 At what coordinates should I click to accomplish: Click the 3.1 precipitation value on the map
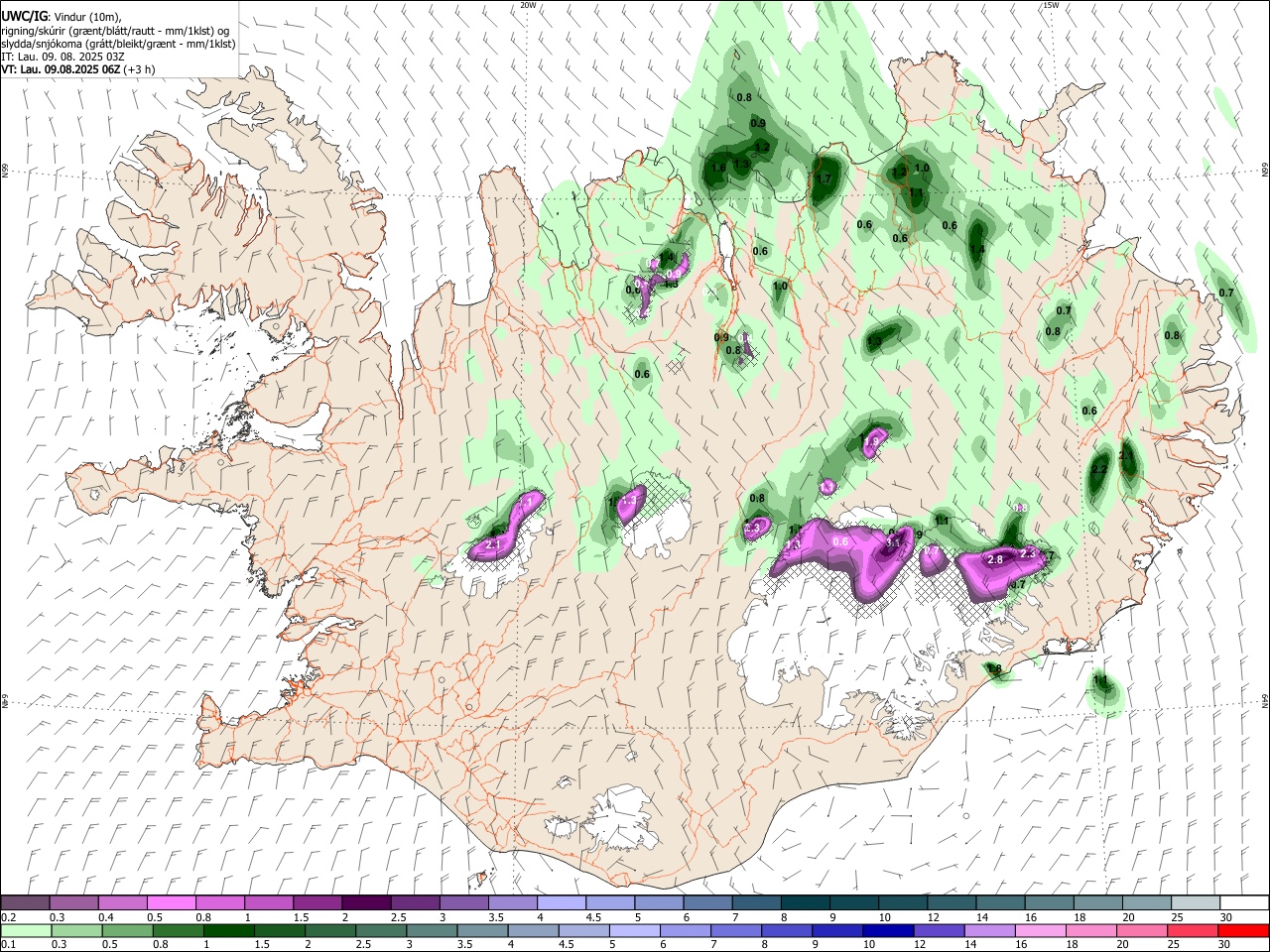(892, 543)
